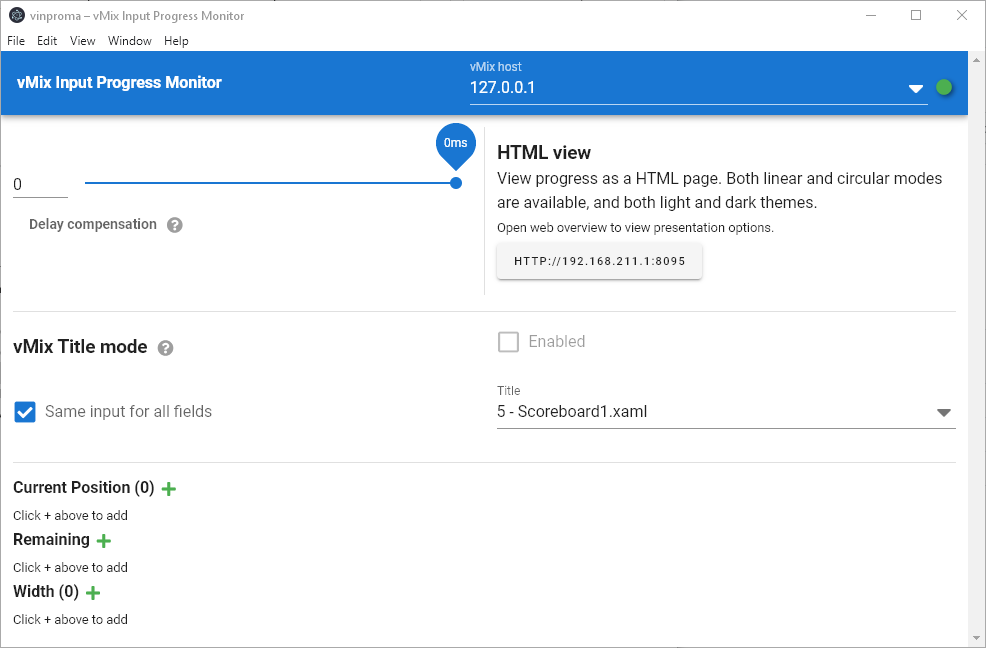Minimize the application window
The image size is (986, 648).
click(x=871, y=15)
